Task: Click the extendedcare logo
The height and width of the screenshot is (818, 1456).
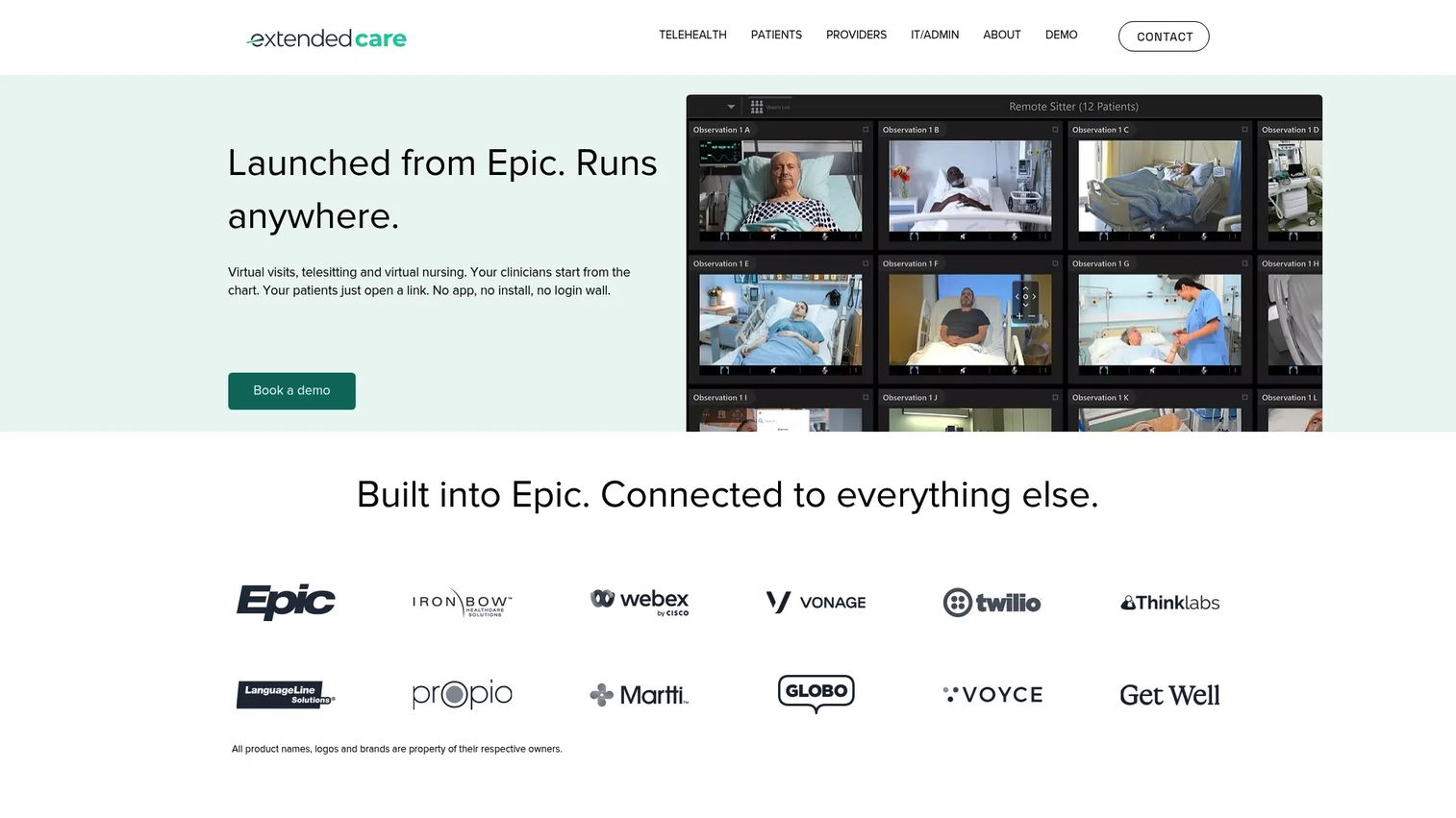Action: (327, 38)
